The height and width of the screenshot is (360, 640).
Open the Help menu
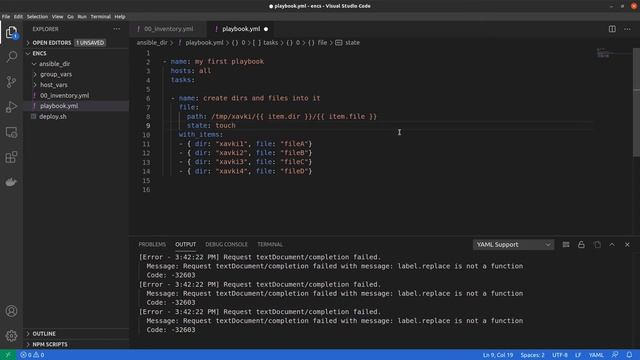point(120,17)
